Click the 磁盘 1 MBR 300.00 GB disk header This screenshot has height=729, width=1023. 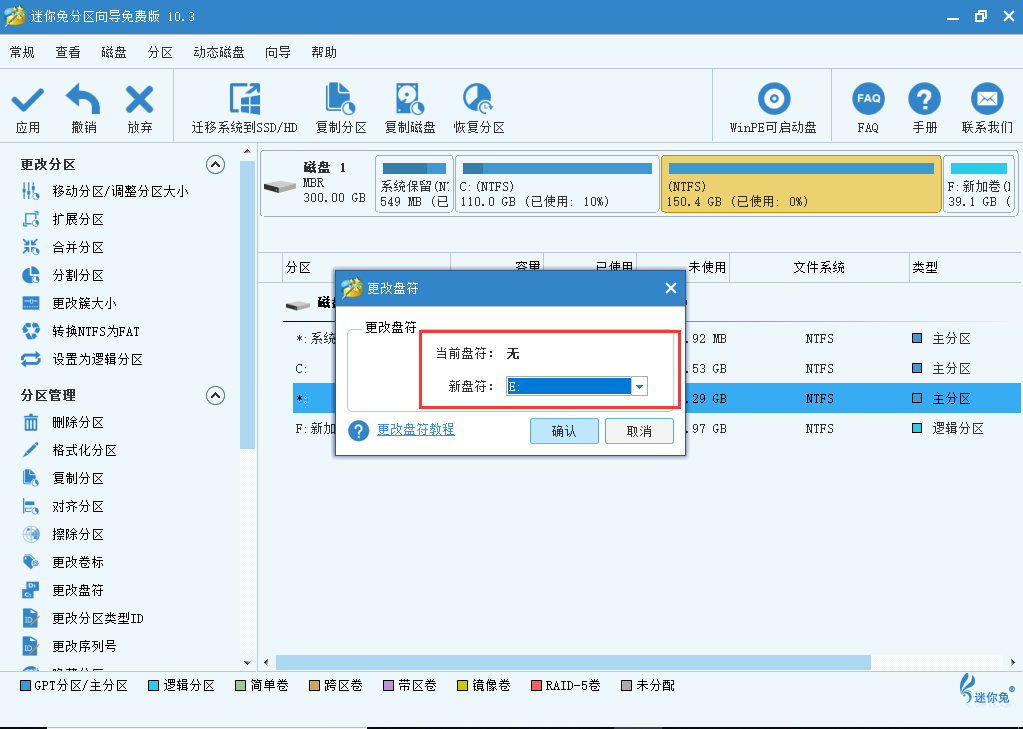pyautogui.click(x=316, y=184)
